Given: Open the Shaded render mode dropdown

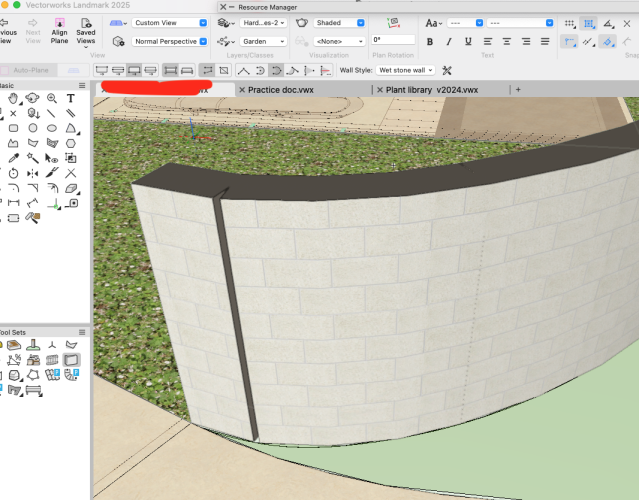Looking at the screenshot, I should (337, 22).
